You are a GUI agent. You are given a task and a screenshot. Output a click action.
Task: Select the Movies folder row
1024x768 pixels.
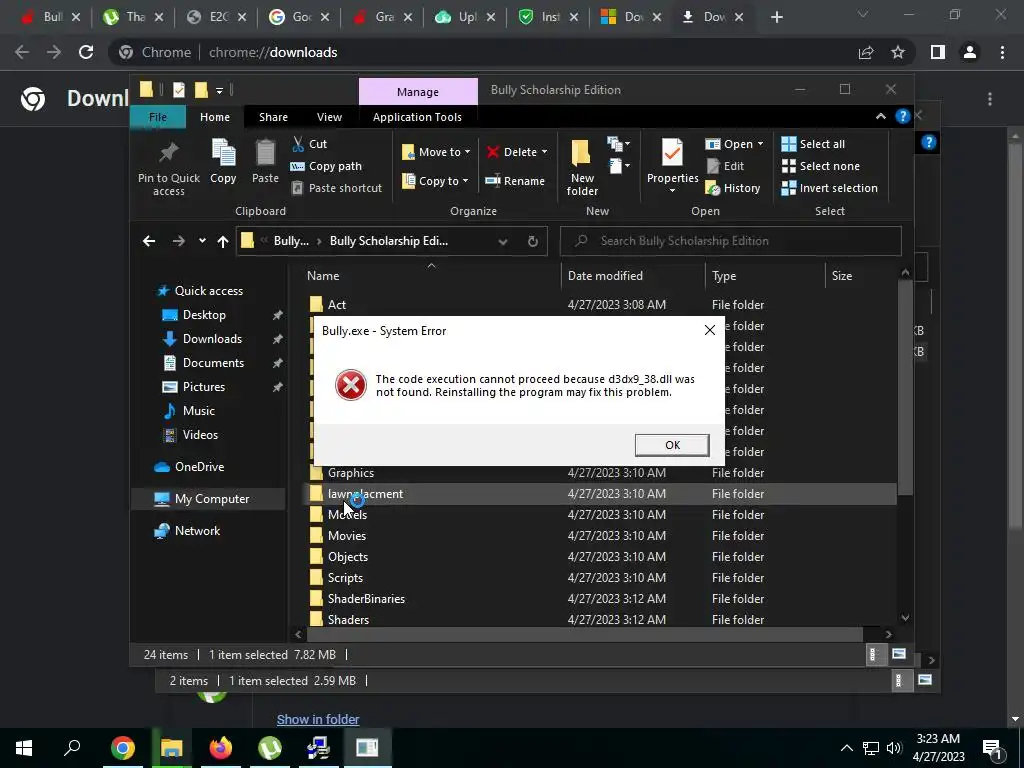(x=601, y=536)
